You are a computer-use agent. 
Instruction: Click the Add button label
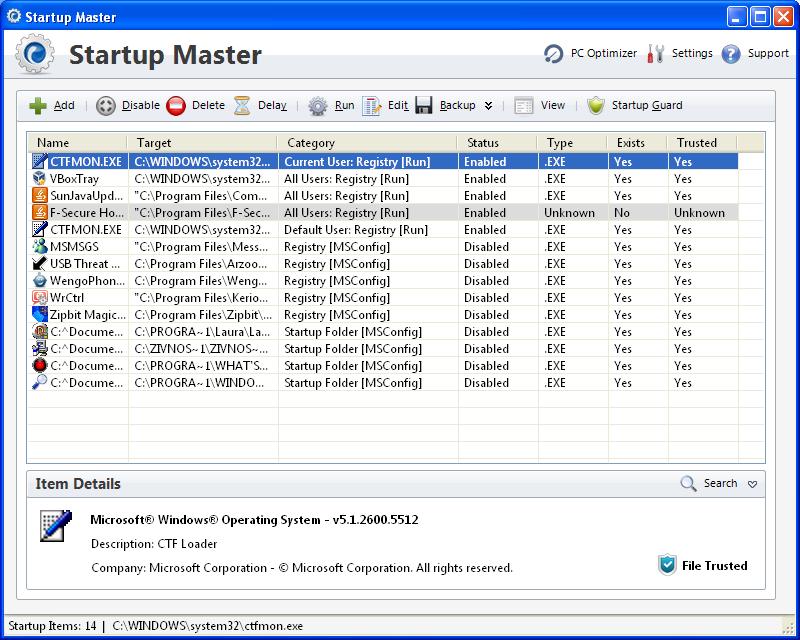pyautogui.click(x=64, y=105)
